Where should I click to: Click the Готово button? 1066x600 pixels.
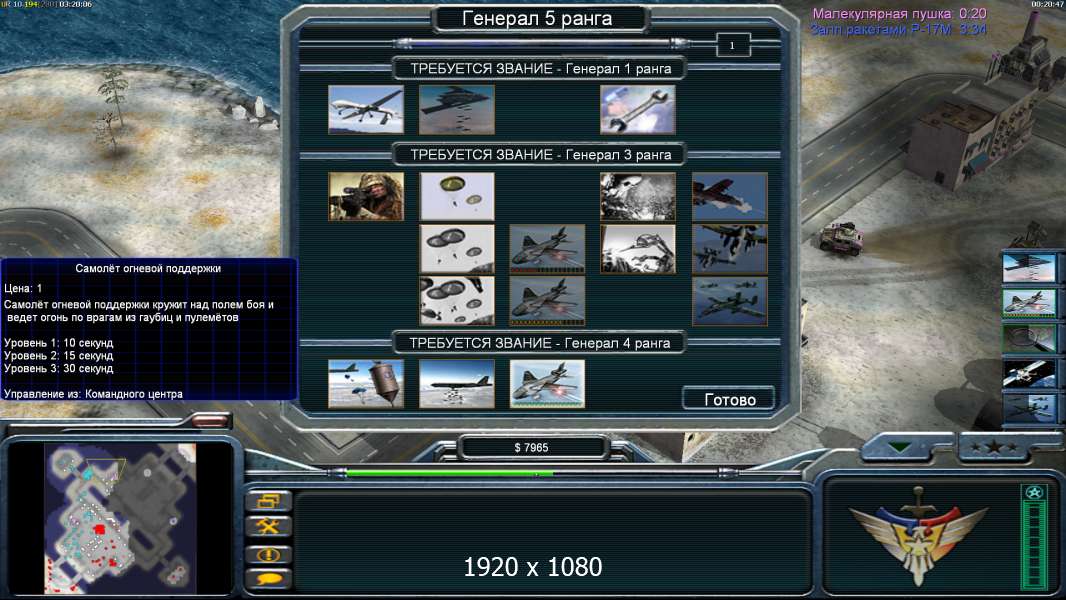729,400
